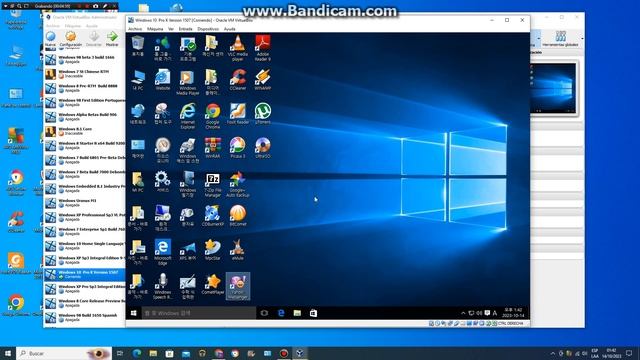Image resolution: width=640 pixels, height=360 pixels.
Task: Click guest Windows search box
Action: click(199, 313)
